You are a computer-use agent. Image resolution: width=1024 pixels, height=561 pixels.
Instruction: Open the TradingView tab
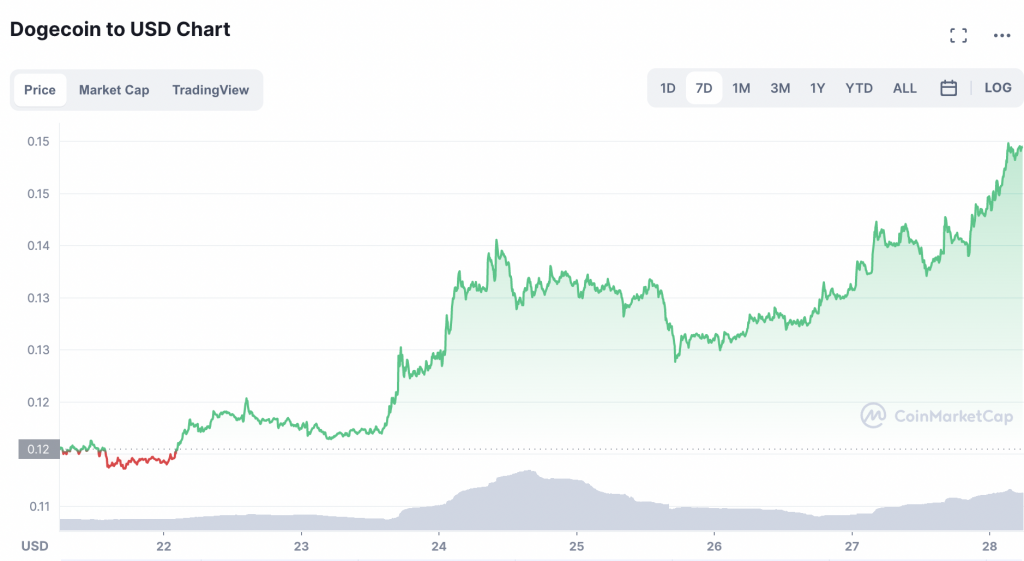(x=210, y=90)
